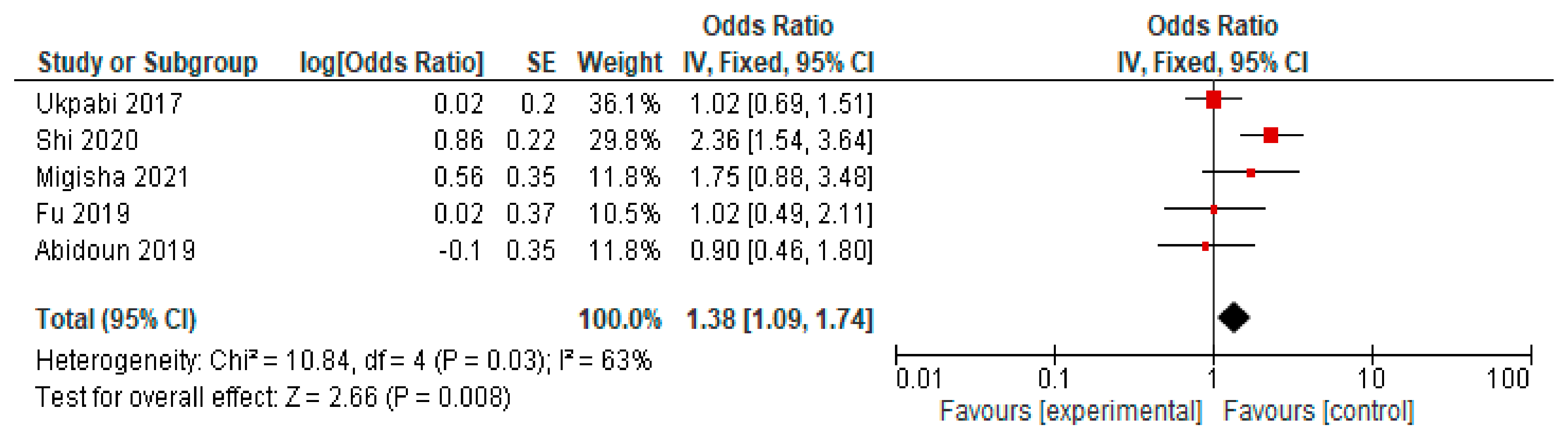Click the 10 tick label on axis
Image resolution: width=1568 pixels, height=440 pixels.
tap(1372, 379)
